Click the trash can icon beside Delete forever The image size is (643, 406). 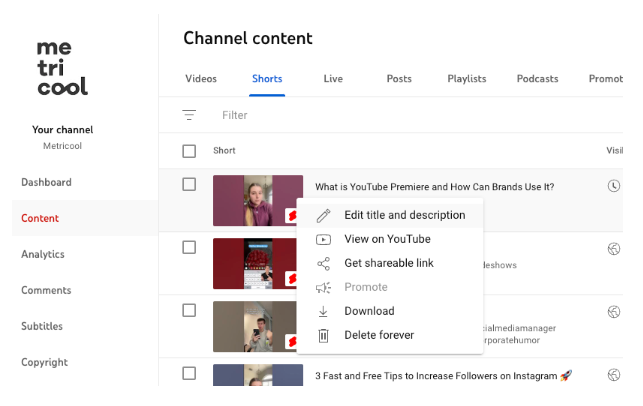(x=323, y=335)
